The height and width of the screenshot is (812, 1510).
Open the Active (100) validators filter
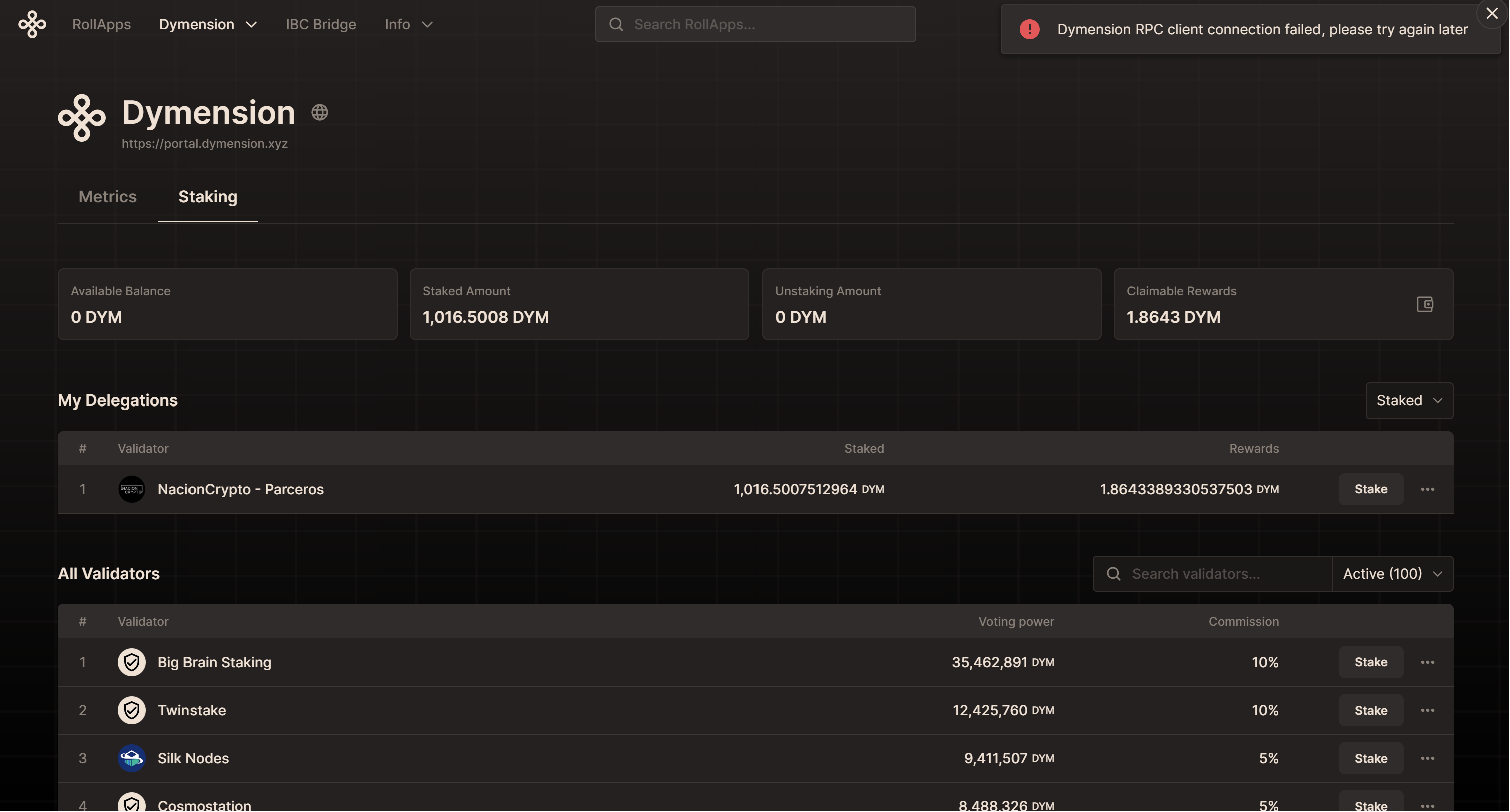(x=1392, y=573)
